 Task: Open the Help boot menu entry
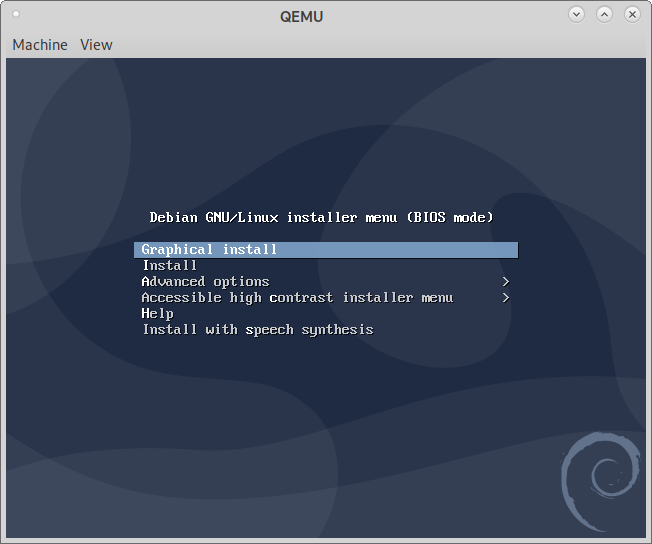(x=157, y=314)
